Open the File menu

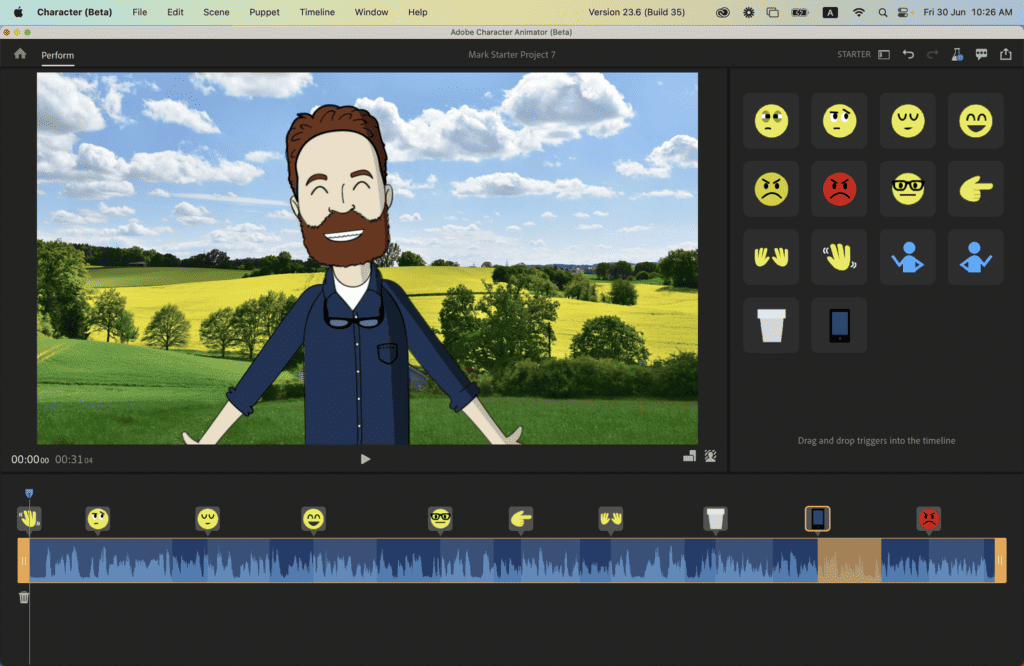click(140, 12)
